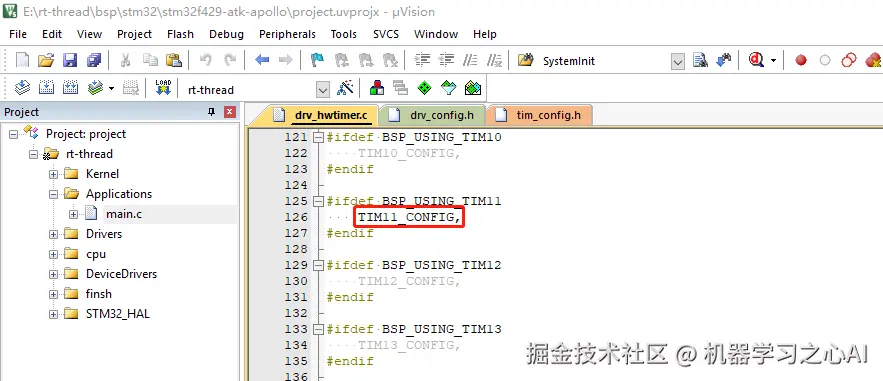
Task: Click the Copy icon in toolbar
Action: pyautogui.click(x=150, y=60)
